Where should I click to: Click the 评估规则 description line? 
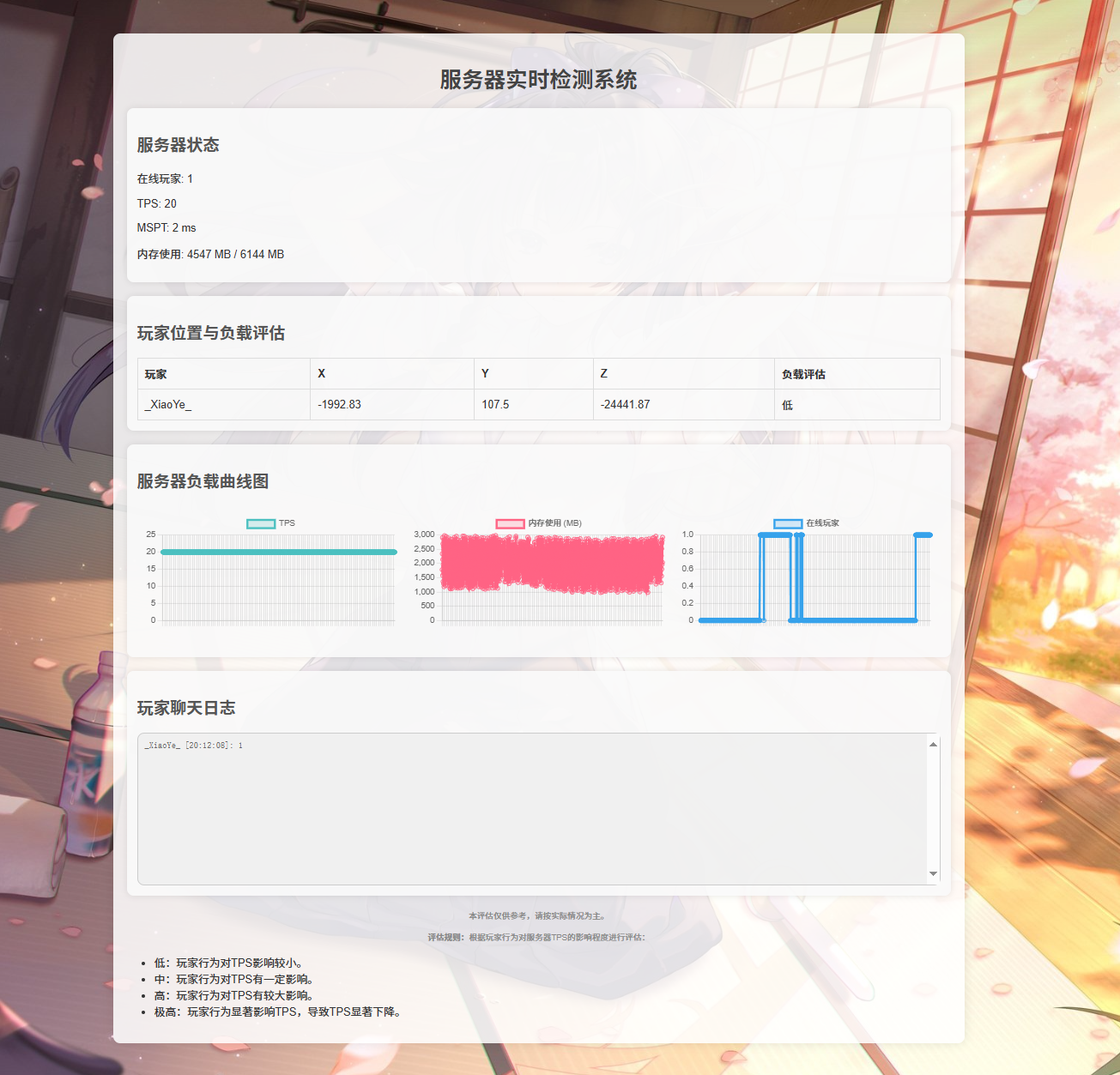pyautogui.click(x=537, y=938)
